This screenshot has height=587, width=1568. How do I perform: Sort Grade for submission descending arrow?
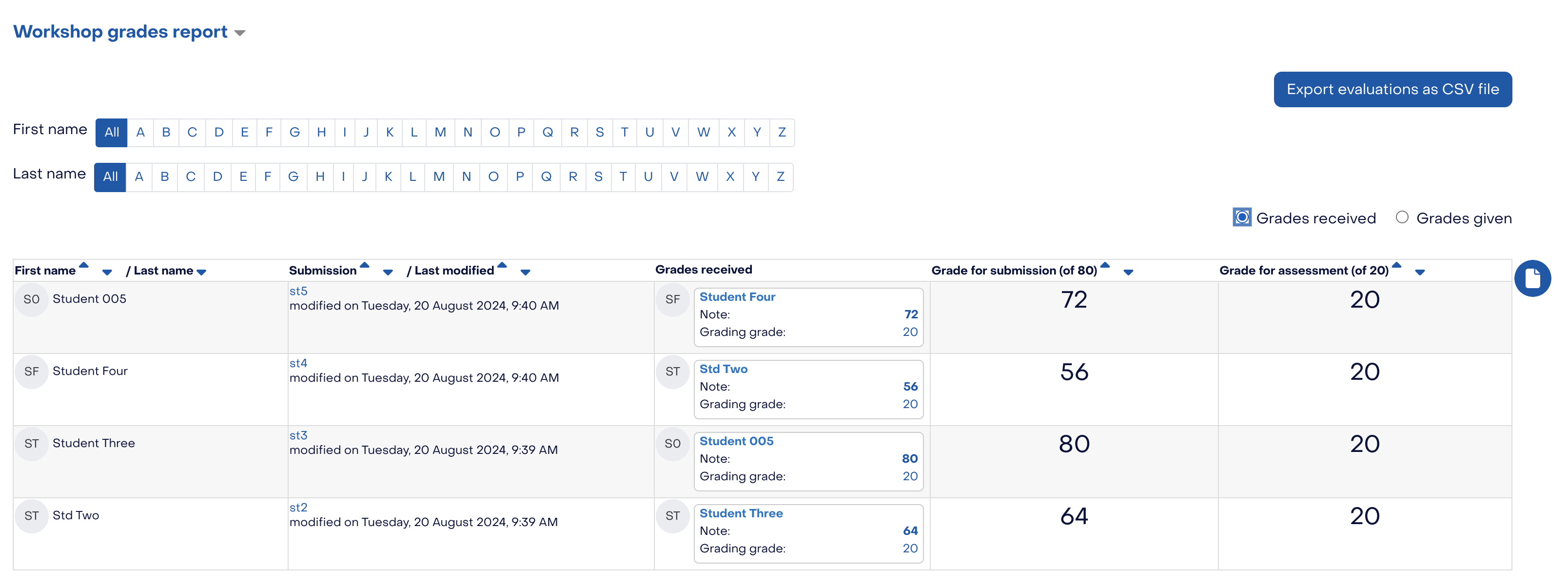click(x=1128, y=272)
